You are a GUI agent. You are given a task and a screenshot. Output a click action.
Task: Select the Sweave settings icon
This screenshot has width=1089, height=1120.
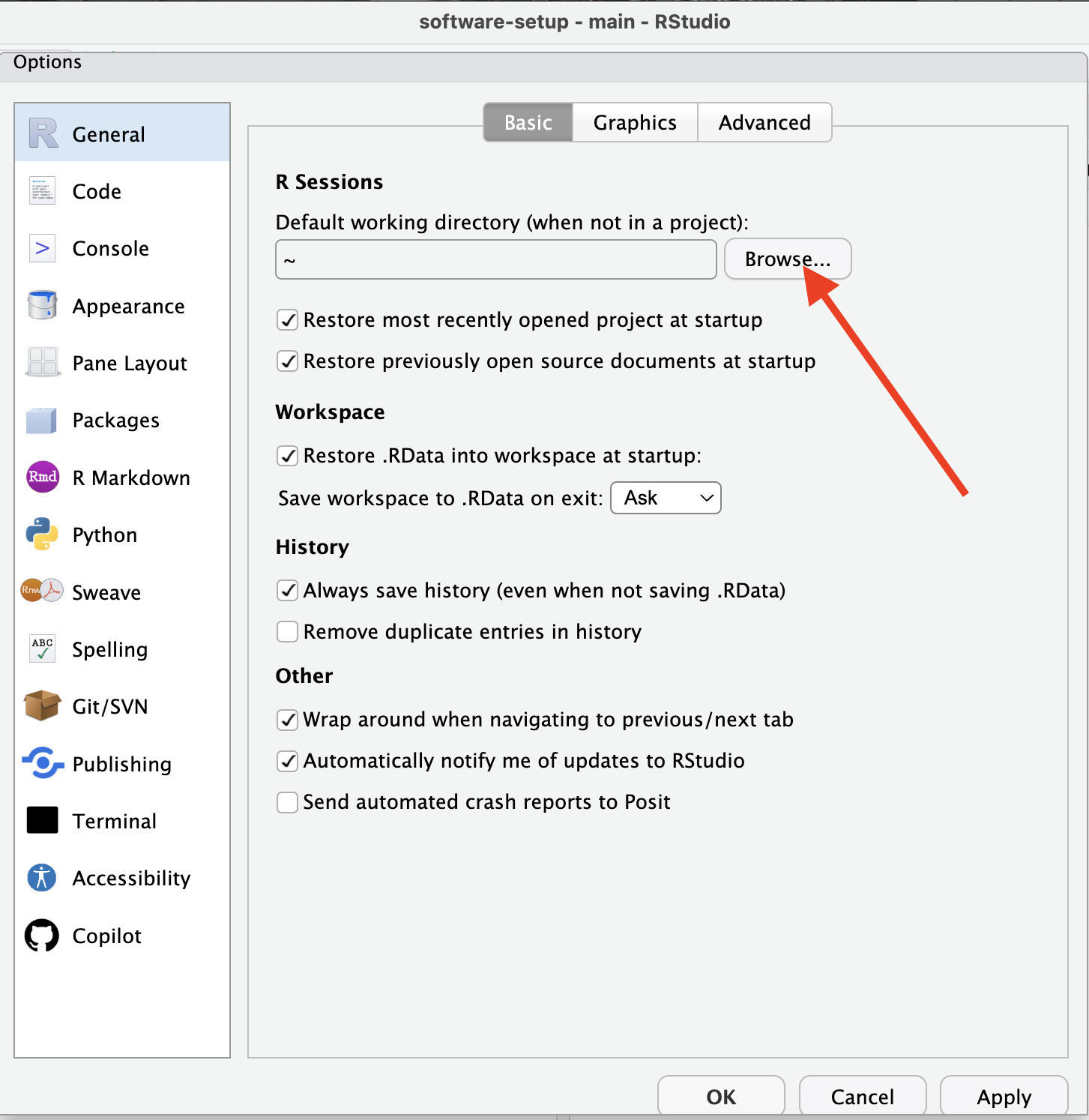pos(42,591)
